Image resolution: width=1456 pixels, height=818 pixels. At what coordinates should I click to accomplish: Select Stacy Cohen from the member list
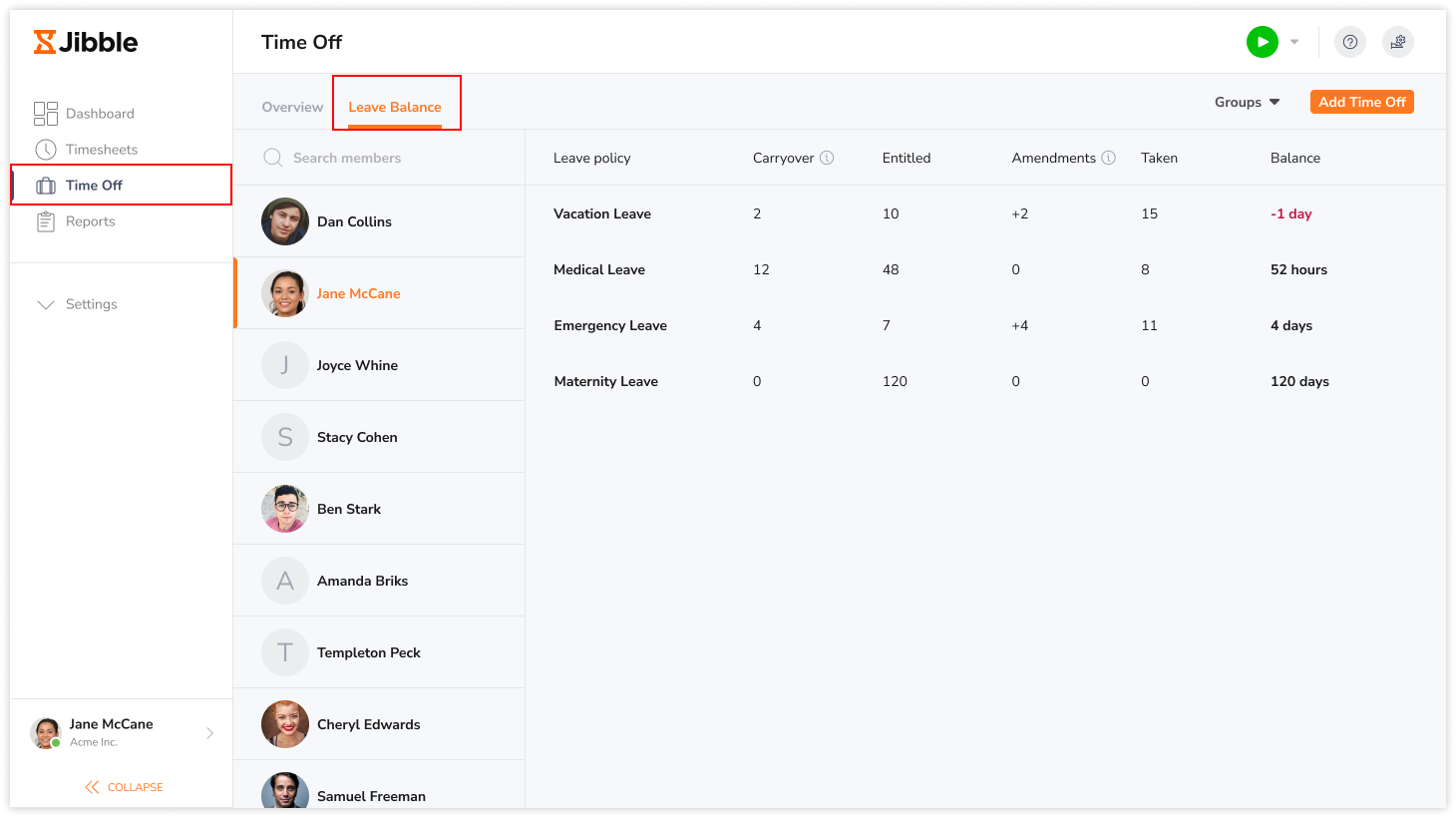[x=356, y=436]
